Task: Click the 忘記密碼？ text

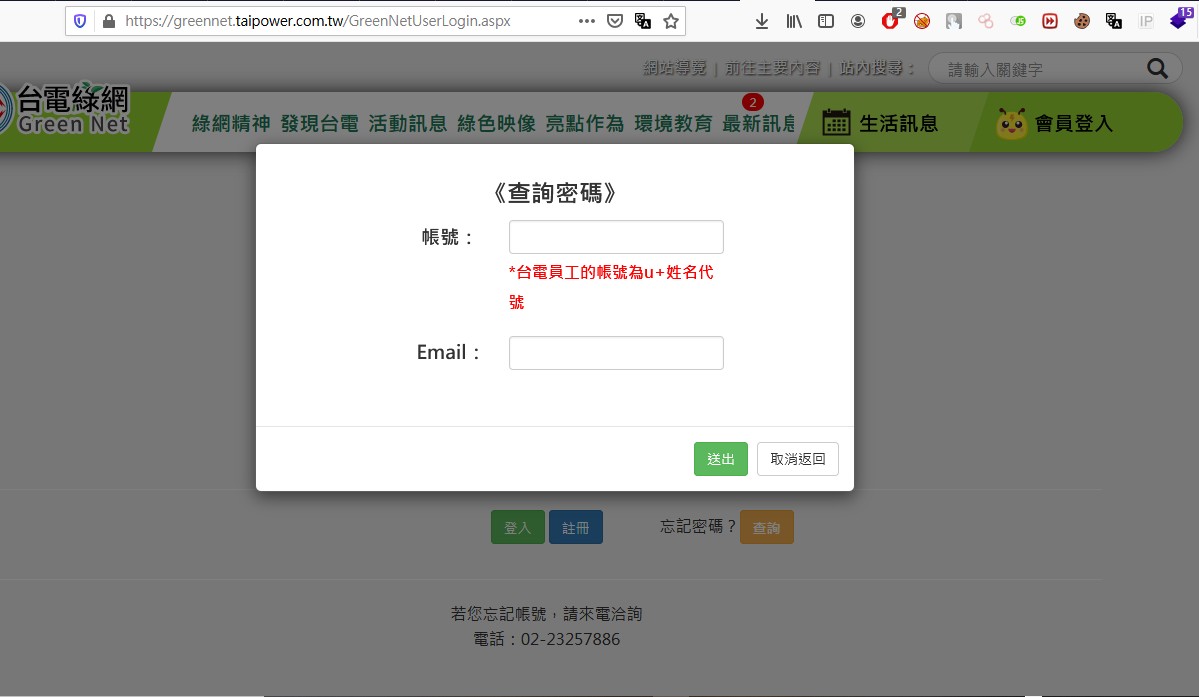Action: pyautogui.click(x=698, y=527)
